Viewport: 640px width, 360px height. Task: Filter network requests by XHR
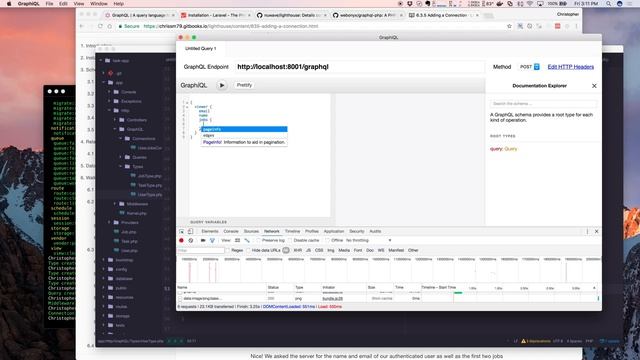coord(298,250)
